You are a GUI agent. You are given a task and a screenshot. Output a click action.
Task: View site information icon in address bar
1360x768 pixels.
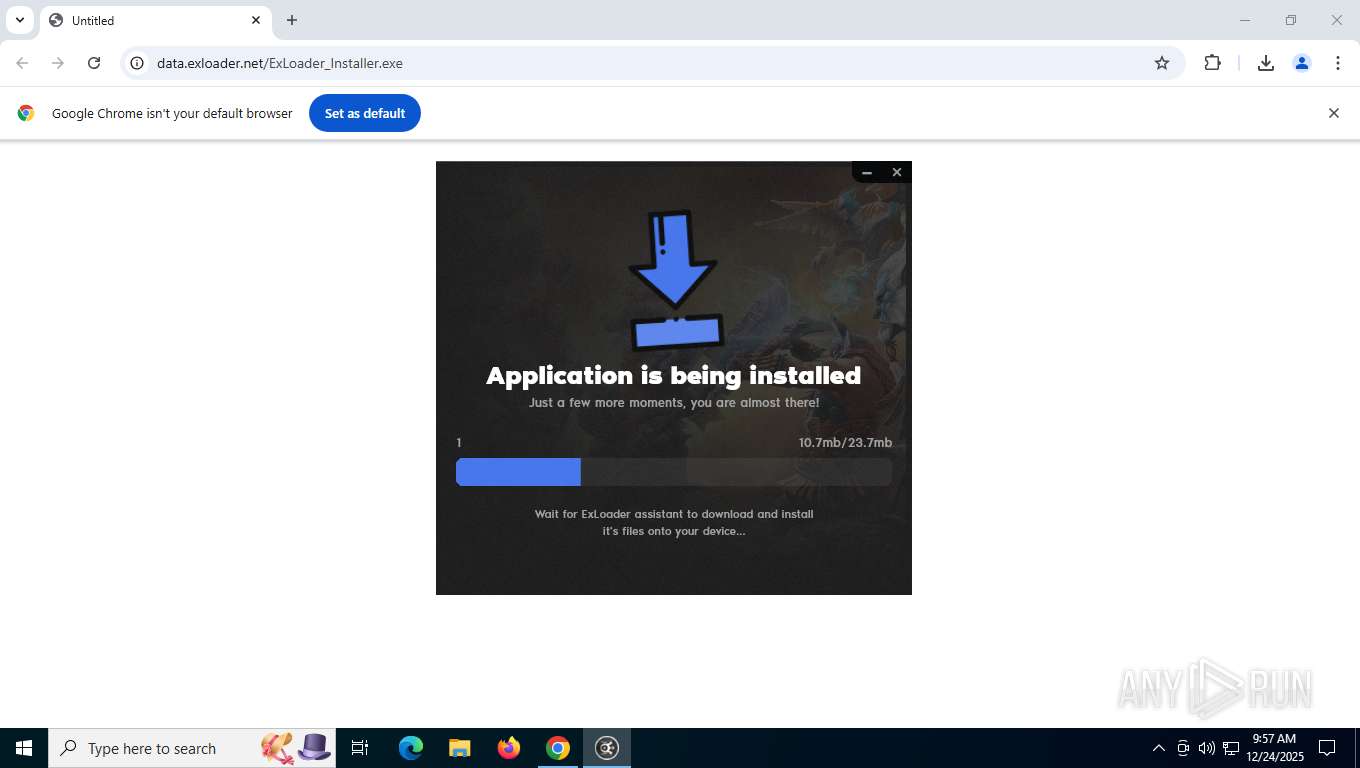coord(138,63)
